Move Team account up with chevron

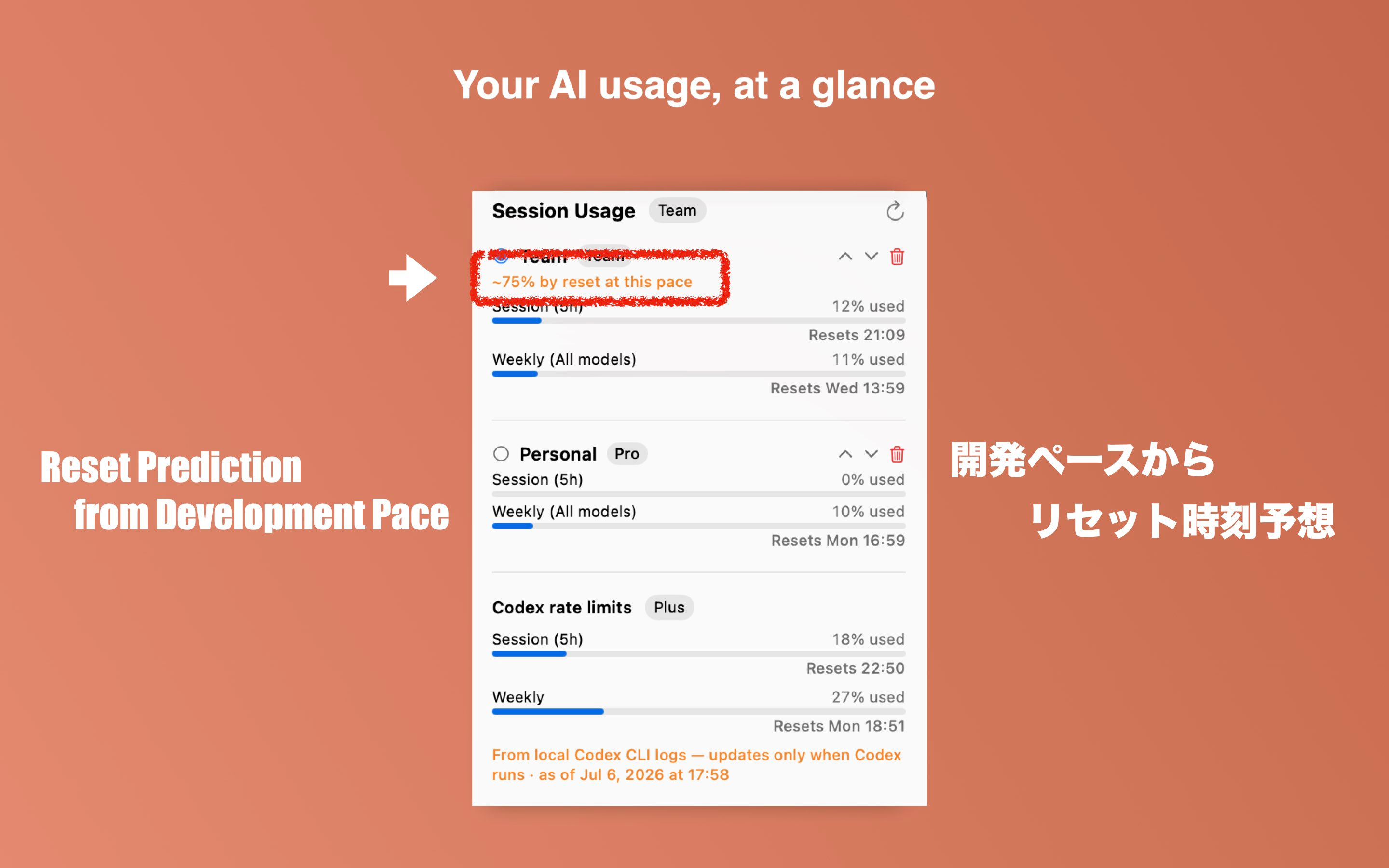845,256
